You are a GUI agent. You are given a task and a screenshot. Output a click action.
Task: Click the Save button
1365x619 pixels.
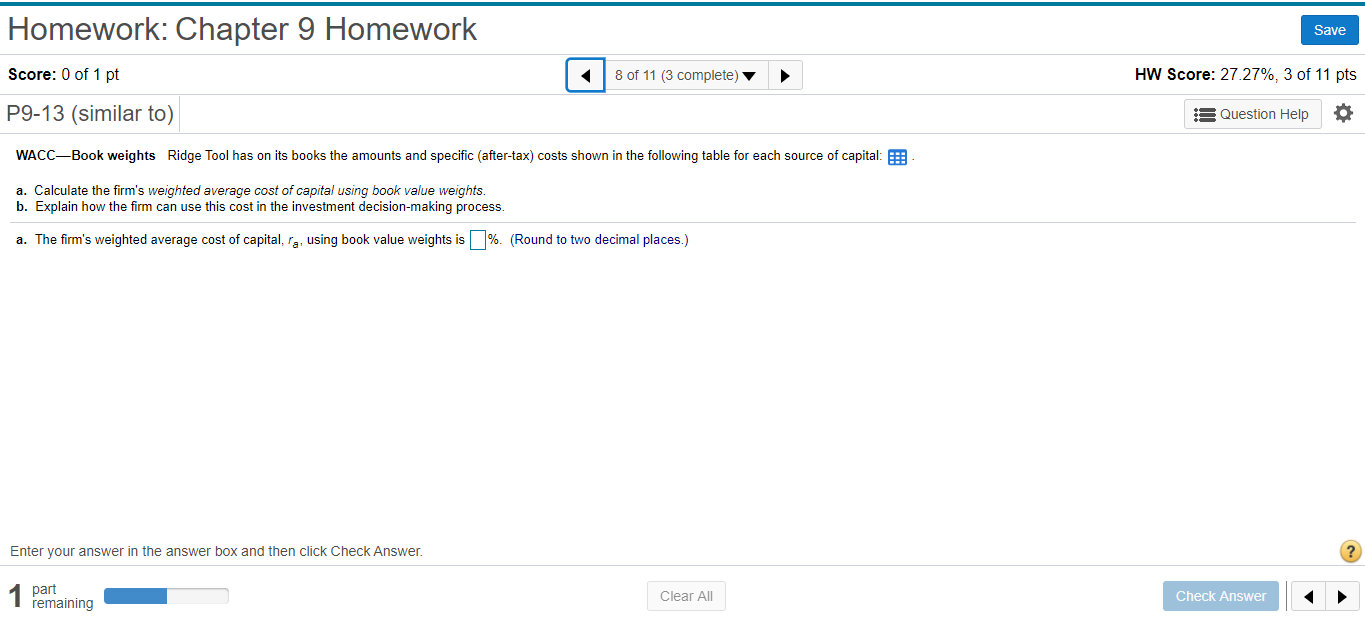(x=1329, y=30)
